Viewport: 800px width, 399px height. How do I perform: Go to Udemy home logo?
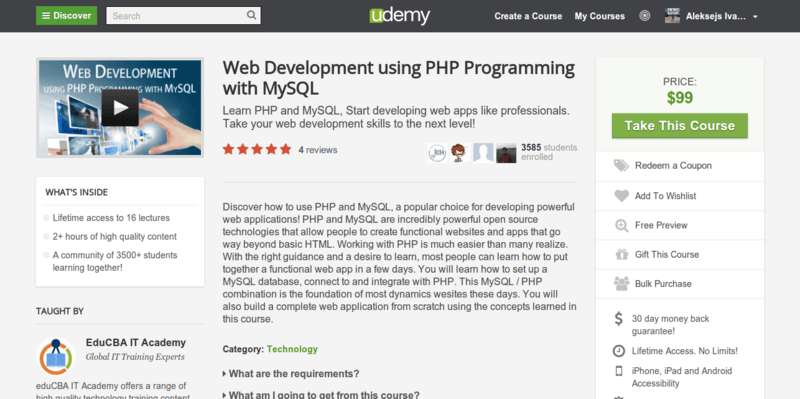point(399,16)
